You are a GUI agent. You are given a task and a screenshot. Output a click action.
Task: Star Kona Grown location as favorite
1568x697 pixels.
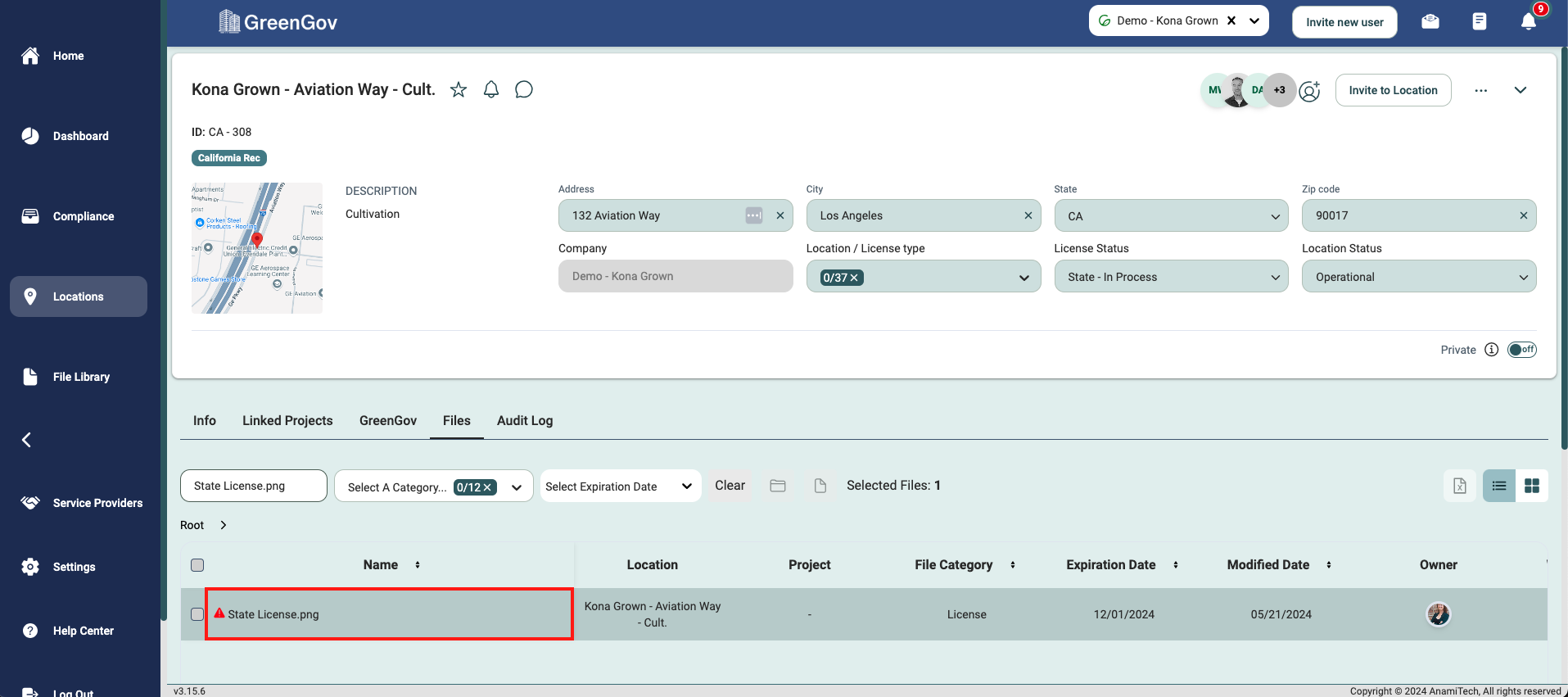(x=459, y=90)
